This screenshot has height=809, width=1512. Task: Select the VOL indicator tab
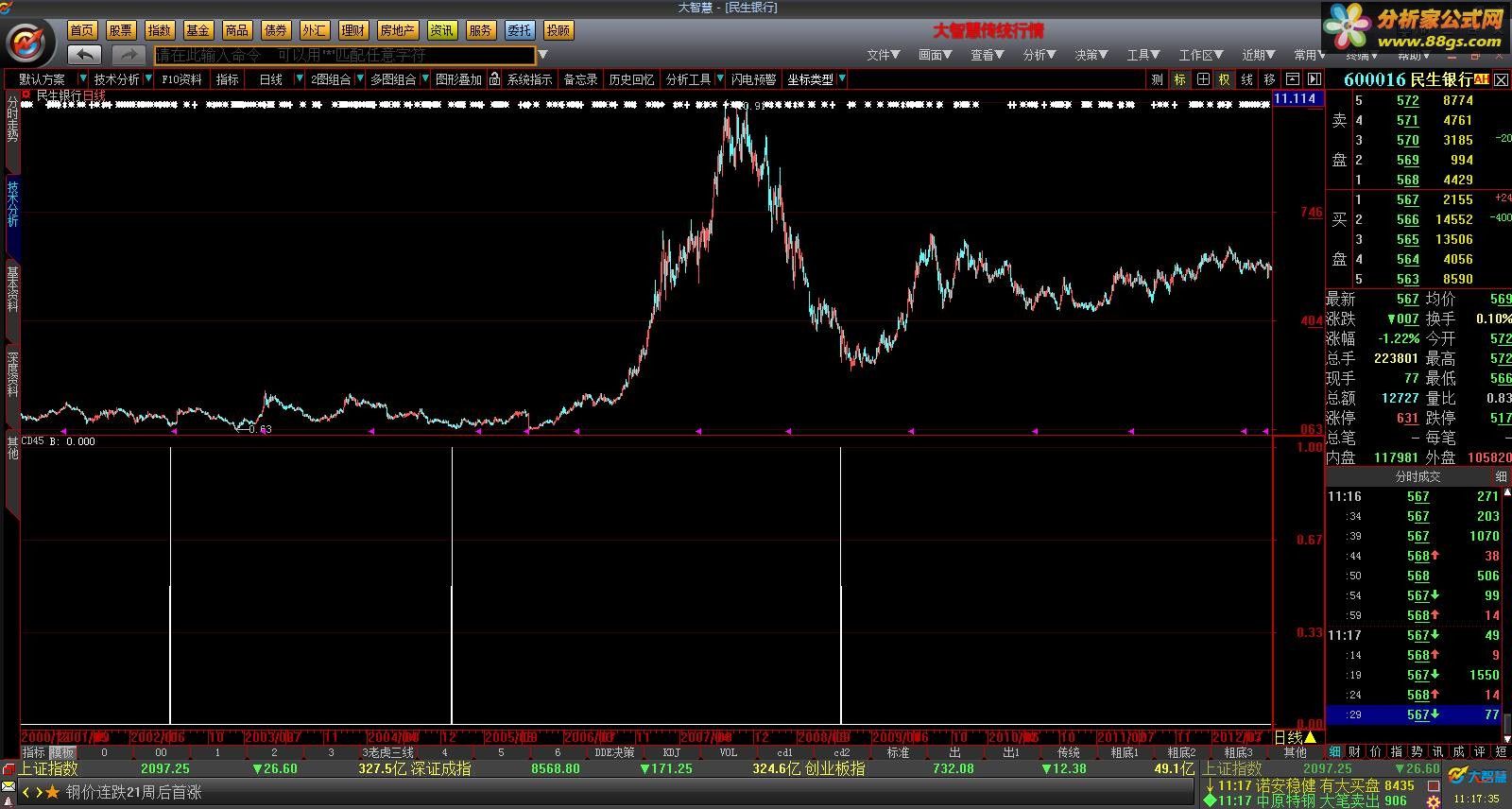(x=729, y=752)
